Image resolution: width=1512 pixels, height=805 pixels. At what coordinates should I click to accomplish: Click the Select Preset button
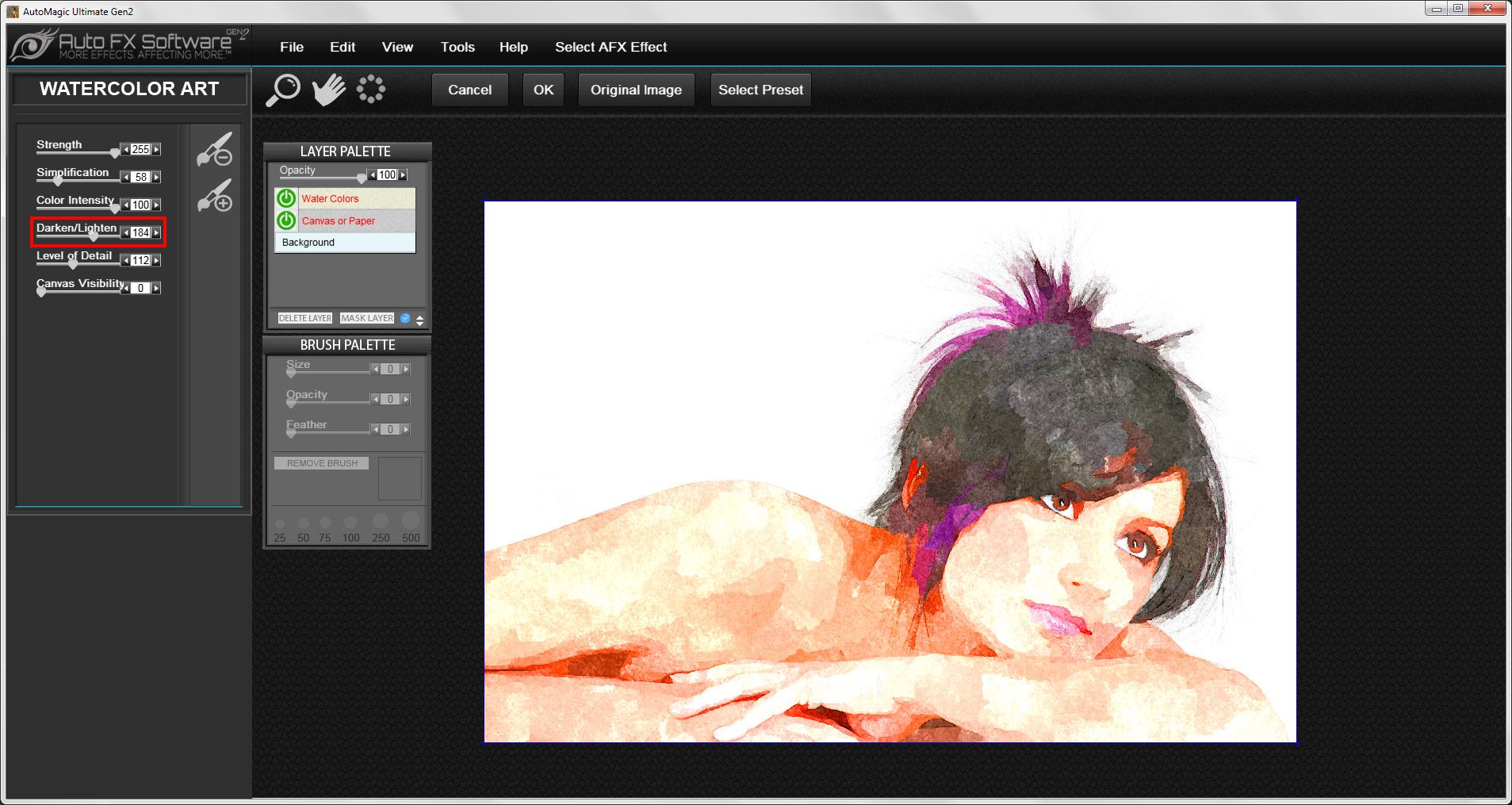(x=760, y=90)
